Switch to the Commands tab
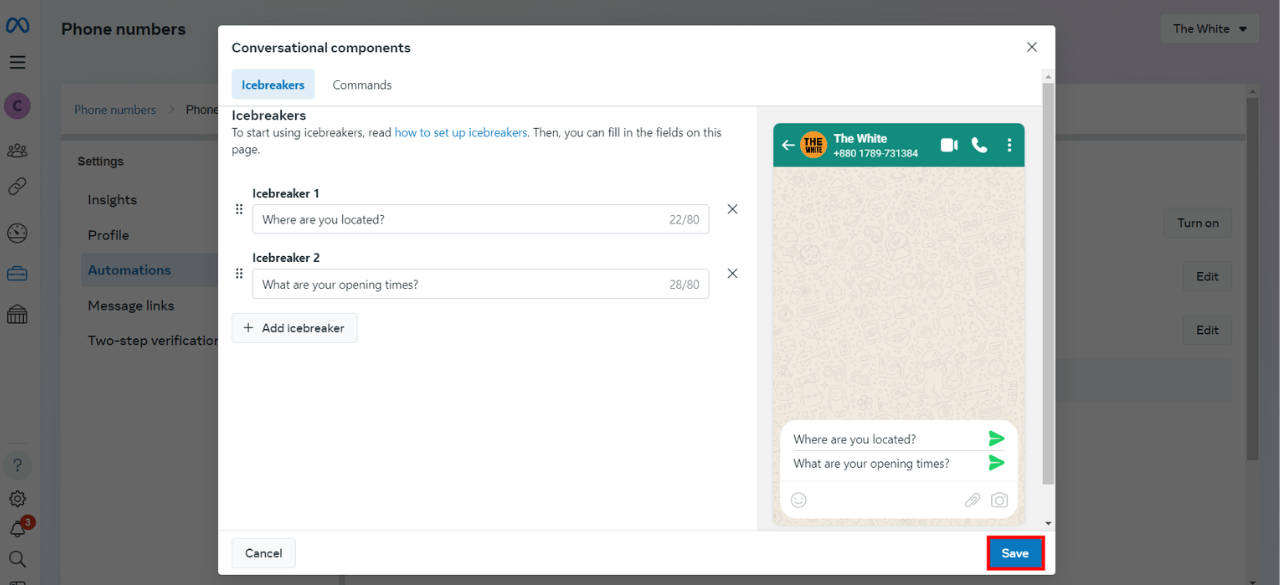 click(362, 85)
